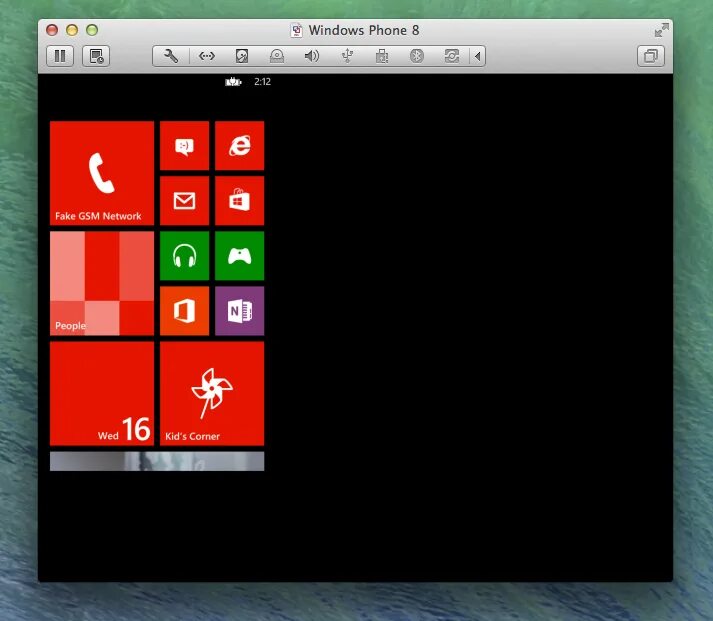Pause the virtual machine

pyautogui.click(x=60, y=56)
